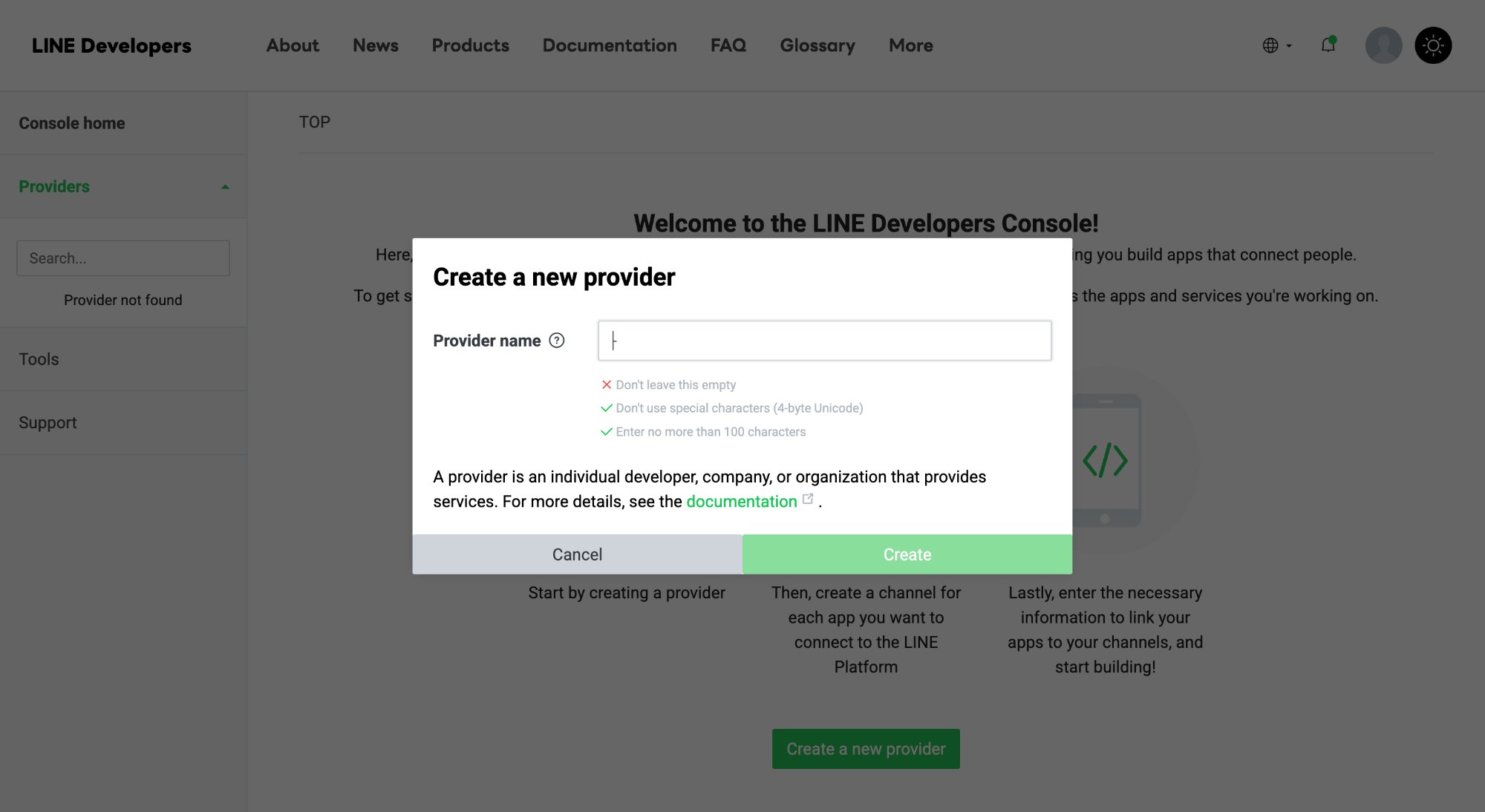Toggle the sun theme switch icon
The height and width of the screenshot is (812, 1485).
(x=1433, y=45)
